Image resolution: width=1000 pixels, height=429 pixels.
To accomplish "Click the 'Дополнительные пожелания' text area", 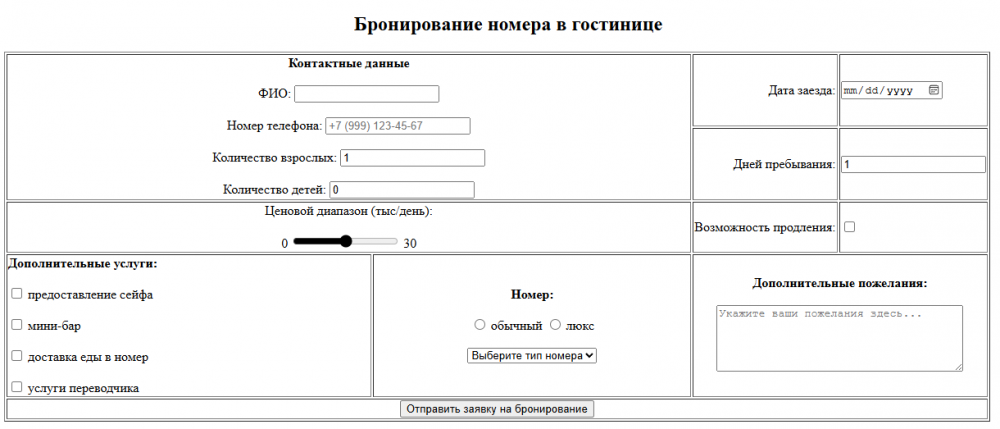I will [x=839, y=338].
